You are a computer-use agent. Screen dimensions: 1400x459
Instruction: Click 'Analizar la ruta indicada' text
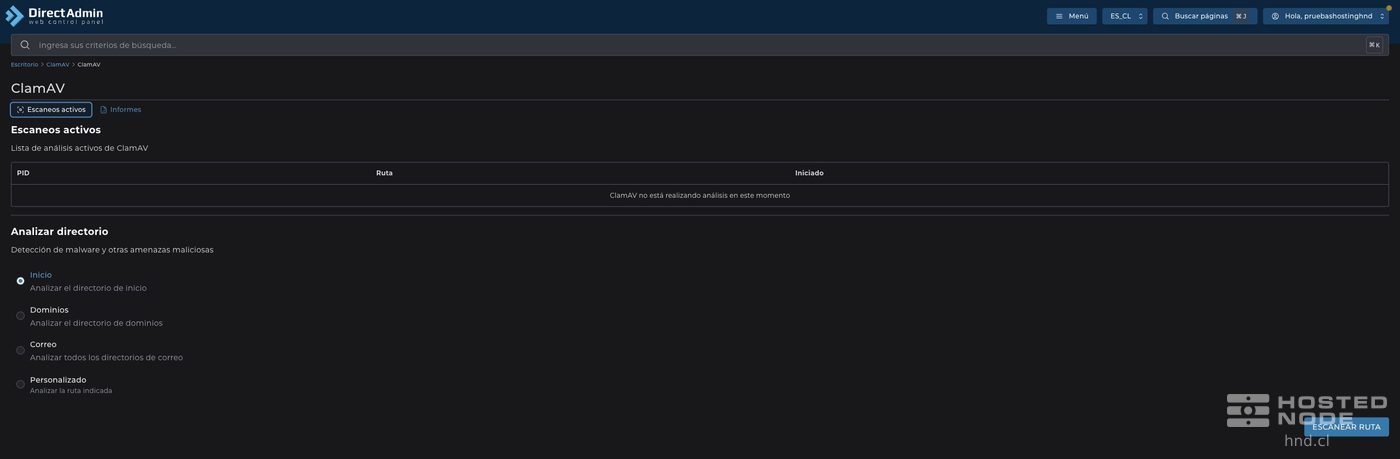tap(71, 391)
